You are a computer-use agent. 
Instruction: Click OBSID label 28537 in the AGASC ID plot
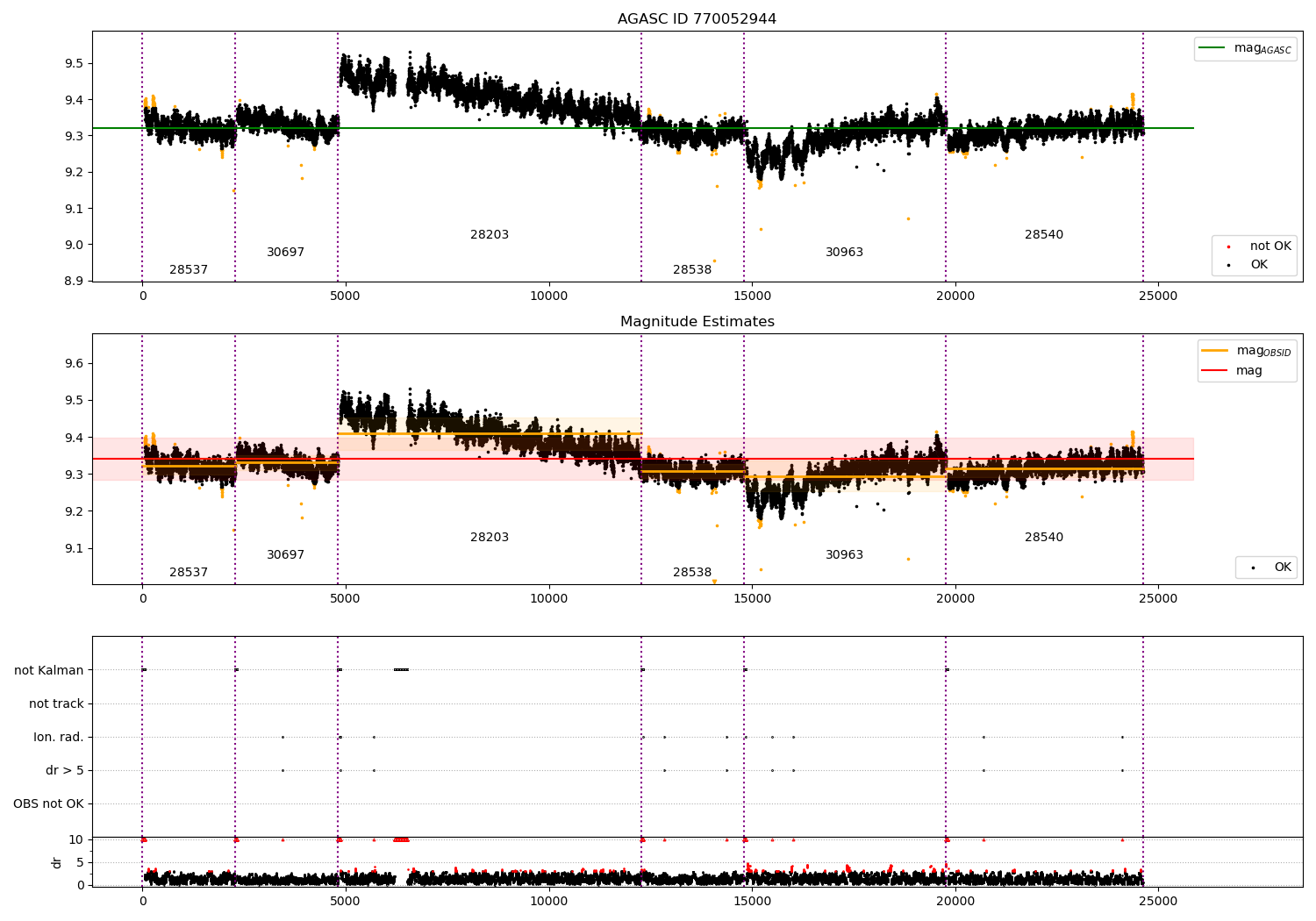(189, 270)
